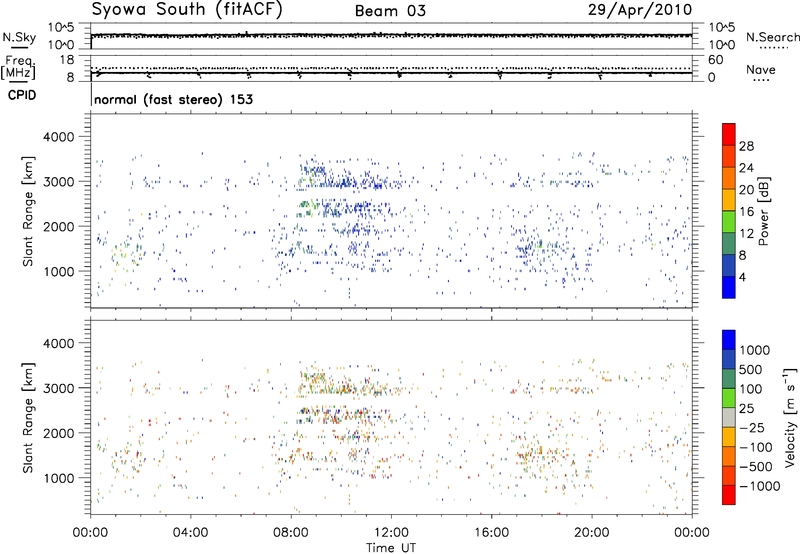
Task: Click the '4000' tick of the power panel
Action: (58, 137)
